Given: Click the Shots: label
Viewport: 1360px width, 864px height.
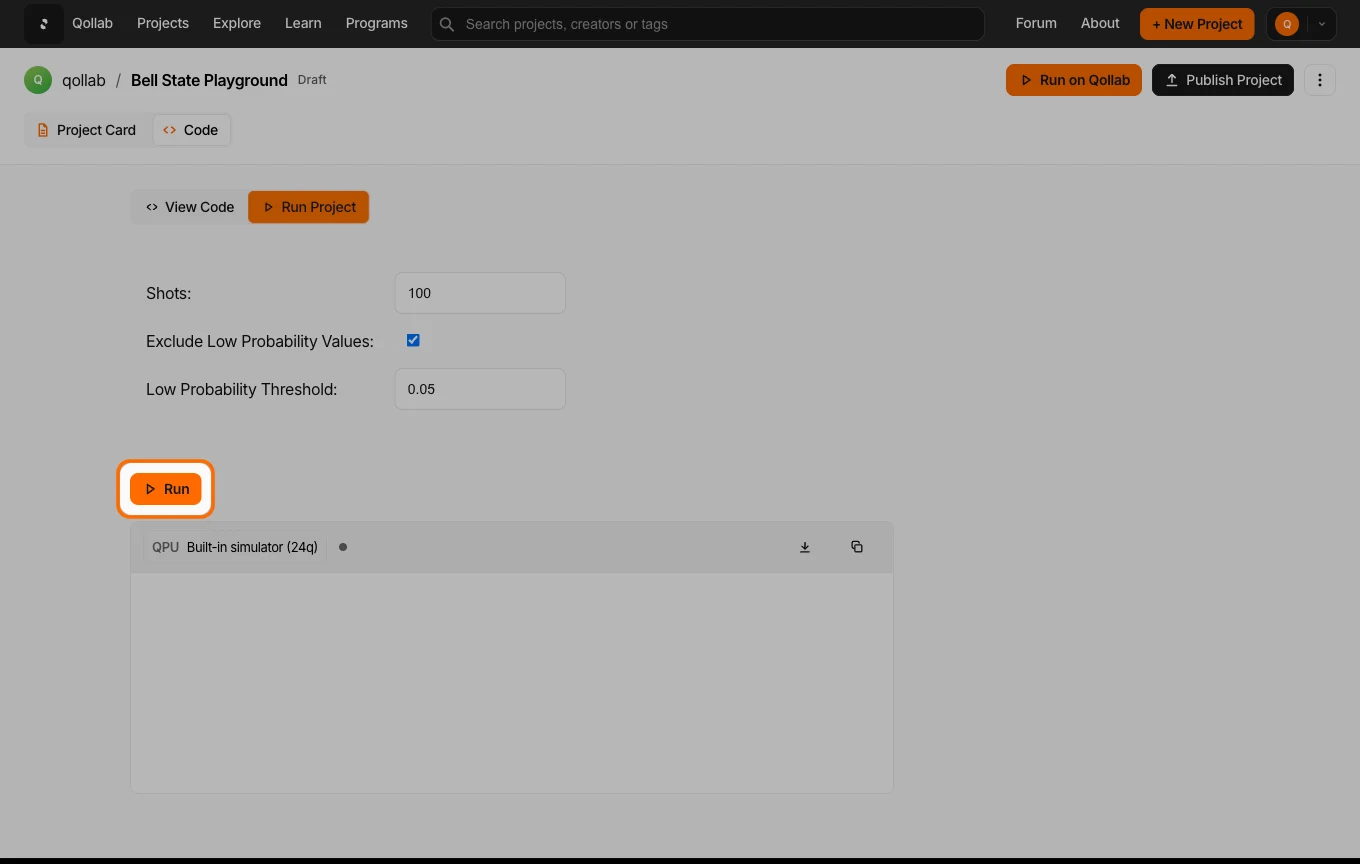Looking at the screenshot, I should (x=168, y=293).
